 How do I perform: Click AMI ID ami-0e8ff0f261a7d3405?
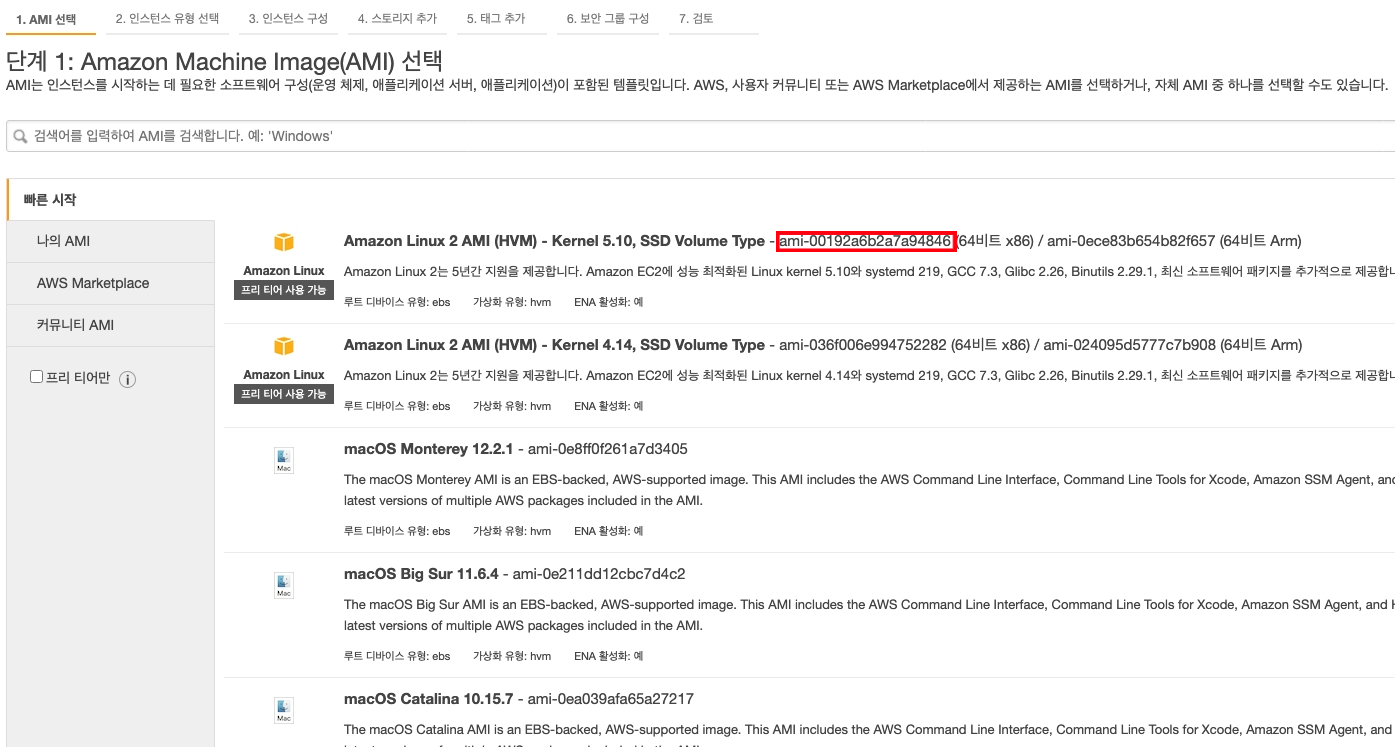point(608,449)
